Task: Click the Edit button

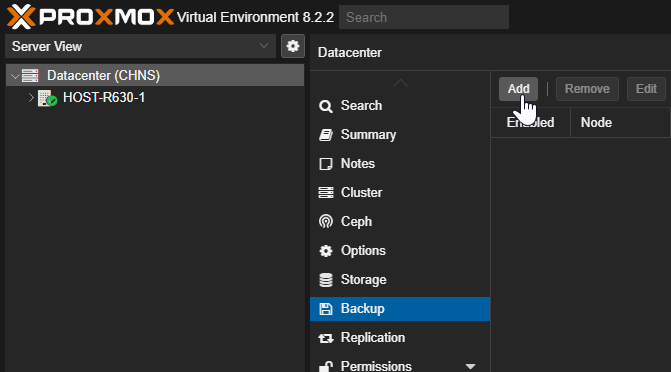Action: click(x=646, y=89)
